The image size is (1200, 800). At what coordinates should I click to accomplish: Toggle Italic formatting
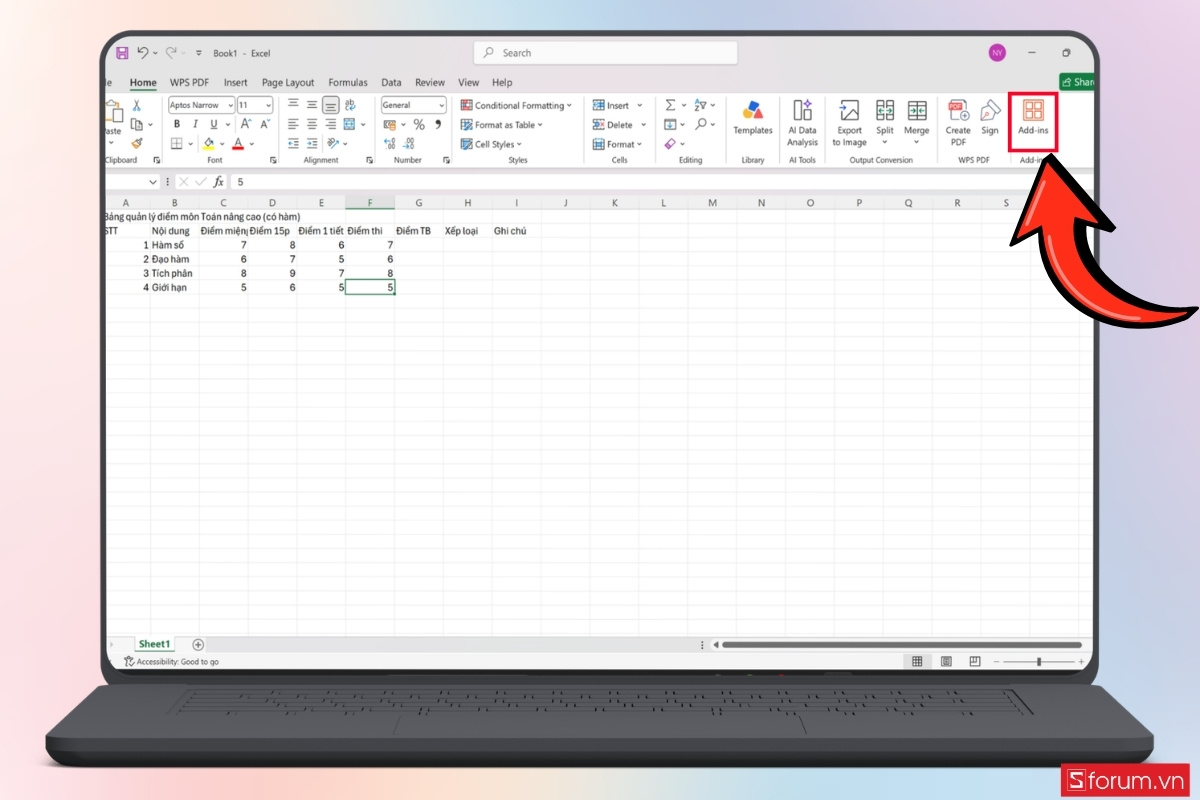click(x=195, y=124)
